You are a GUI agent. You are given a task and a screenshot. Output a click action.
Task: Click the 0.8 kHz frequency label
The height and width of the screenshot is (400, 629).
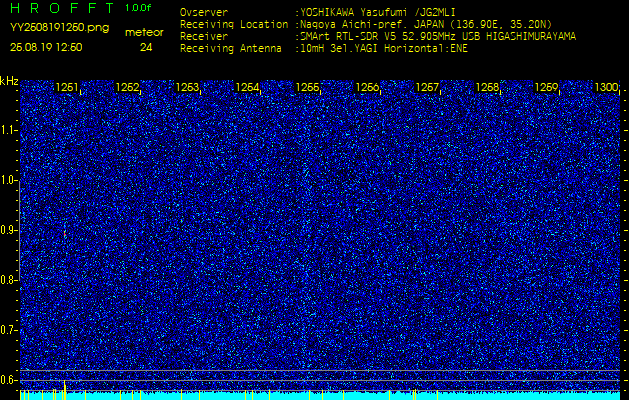8,280
